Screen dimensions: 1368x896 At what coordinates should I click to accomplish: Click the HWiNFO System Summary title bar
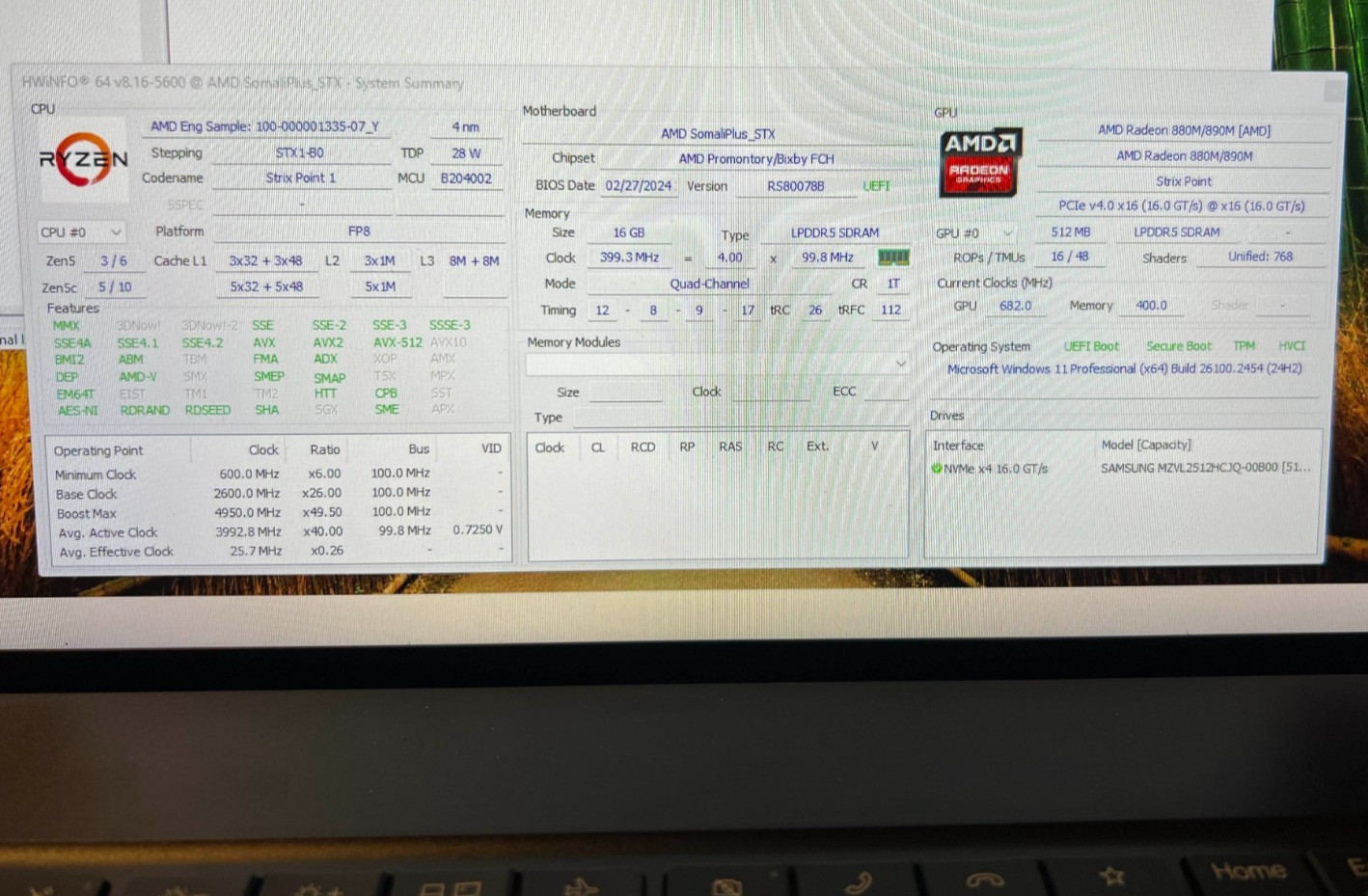pyautogui.click(x=675, y=83)
